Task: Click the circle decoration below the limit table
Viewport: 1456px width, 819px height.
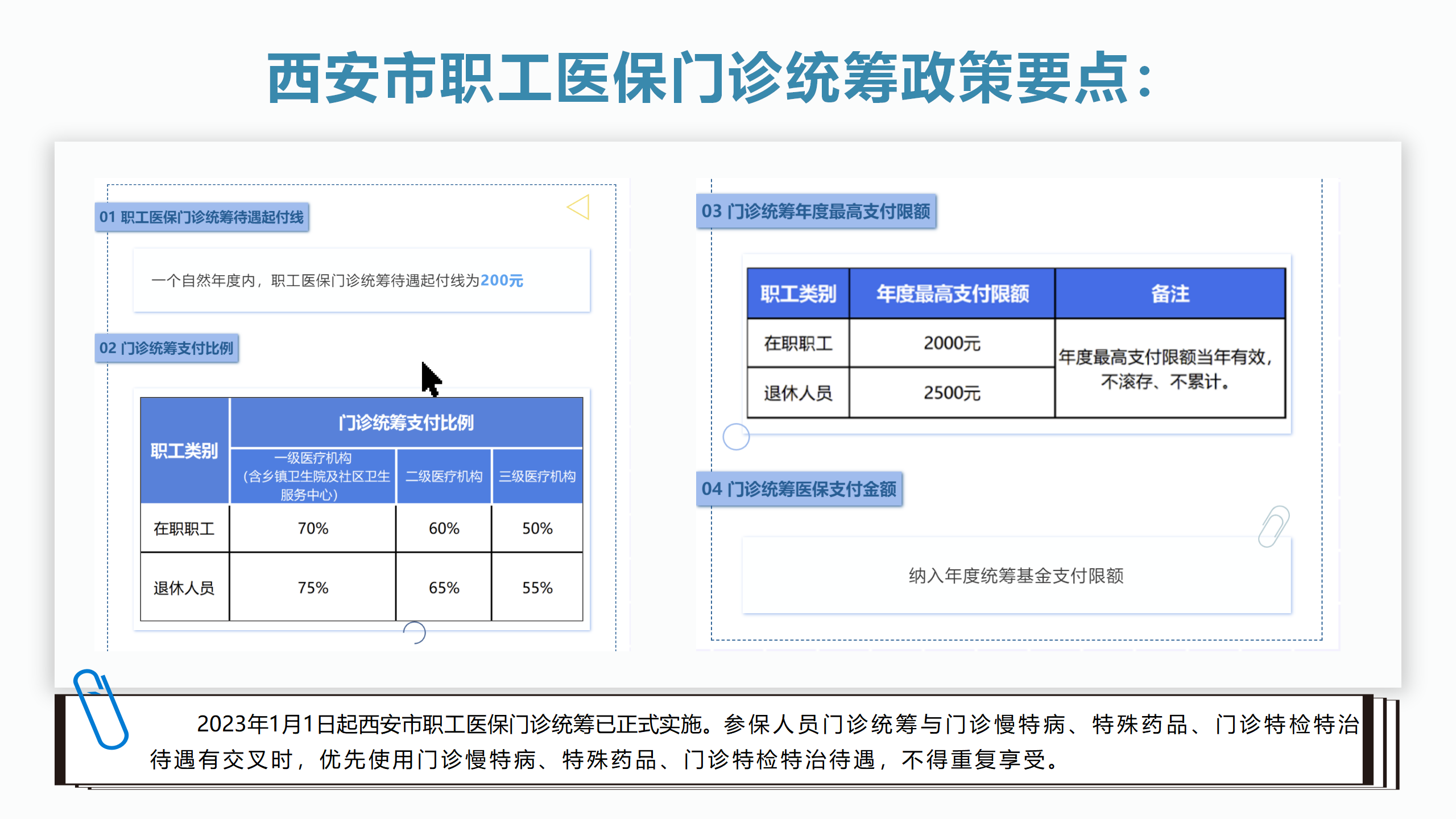Action: coord(736,437)
